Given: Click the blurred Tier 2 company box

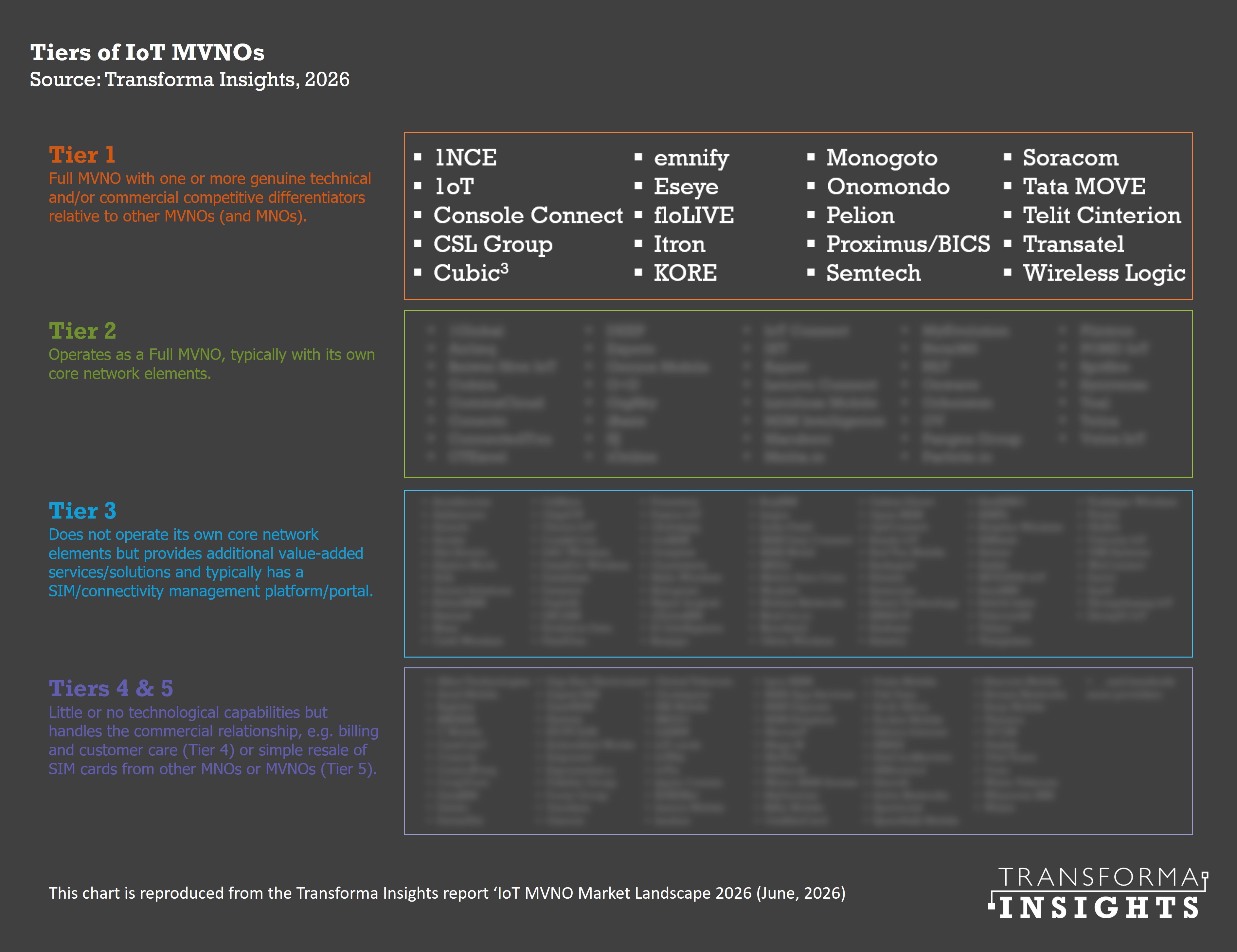Looking at the screenshot, I should (798, 394).
